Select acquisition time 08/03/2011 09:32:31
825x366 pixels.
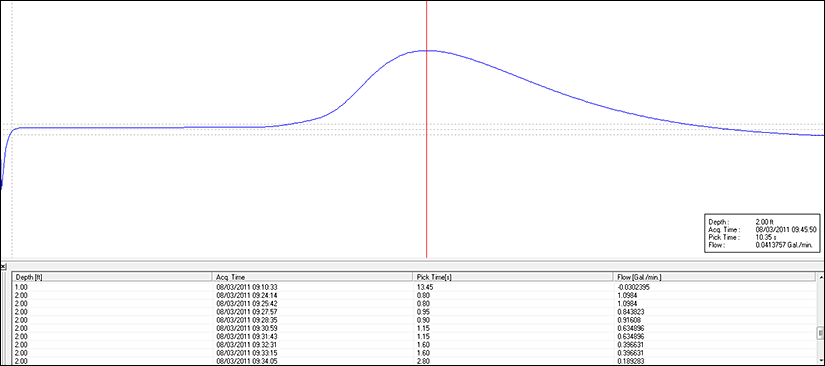247,344
